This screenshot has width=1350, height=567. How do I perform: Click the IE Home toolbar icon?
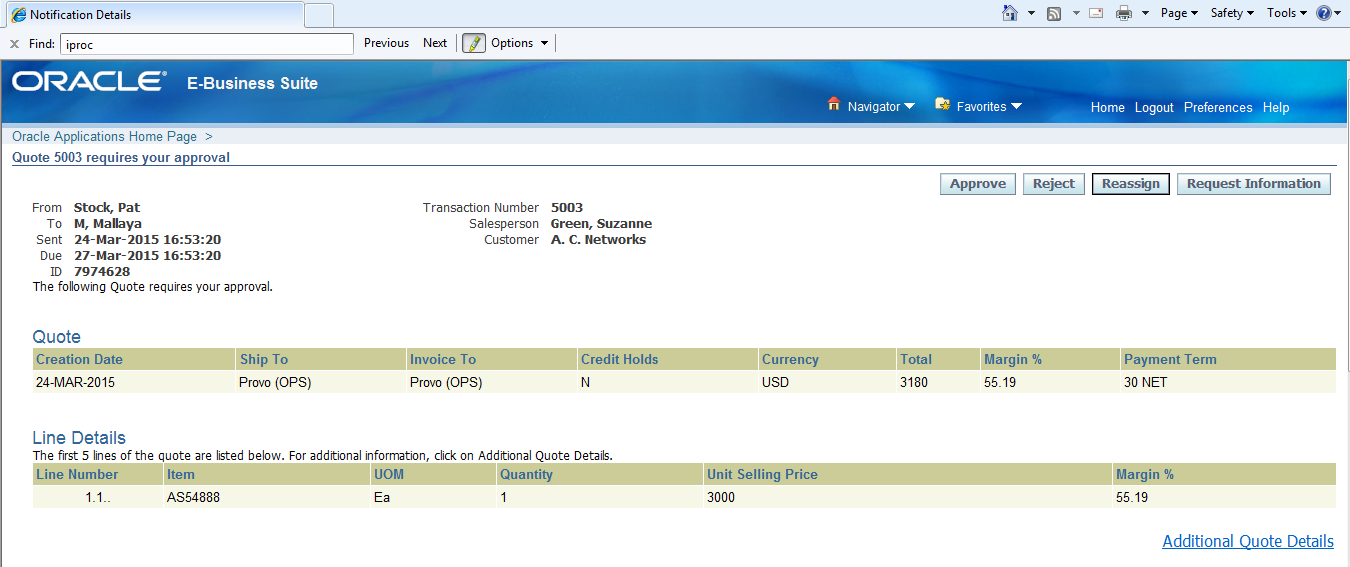[x=1010, y=13]
